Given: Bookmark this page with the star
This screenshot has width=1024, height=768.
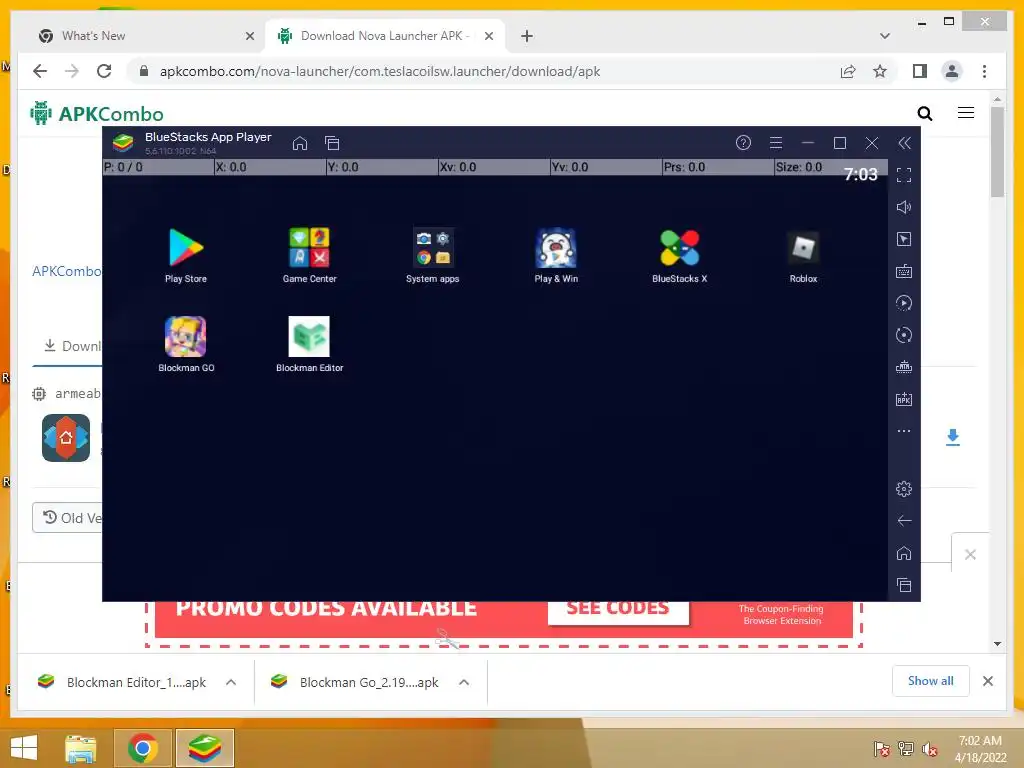Looking at the screenshot, I should pyautogui.click(x=880, y=71).
